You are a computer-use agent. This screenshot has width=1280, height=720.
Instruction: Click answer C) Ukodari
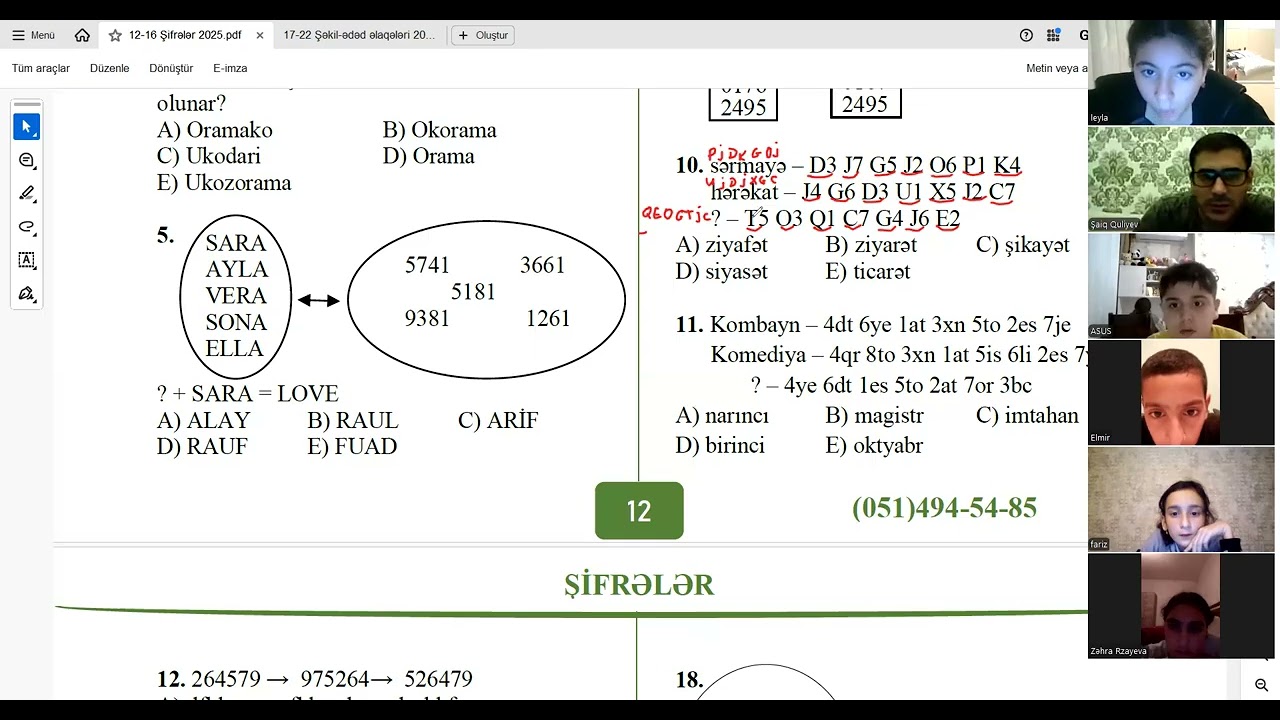point(208,156)
